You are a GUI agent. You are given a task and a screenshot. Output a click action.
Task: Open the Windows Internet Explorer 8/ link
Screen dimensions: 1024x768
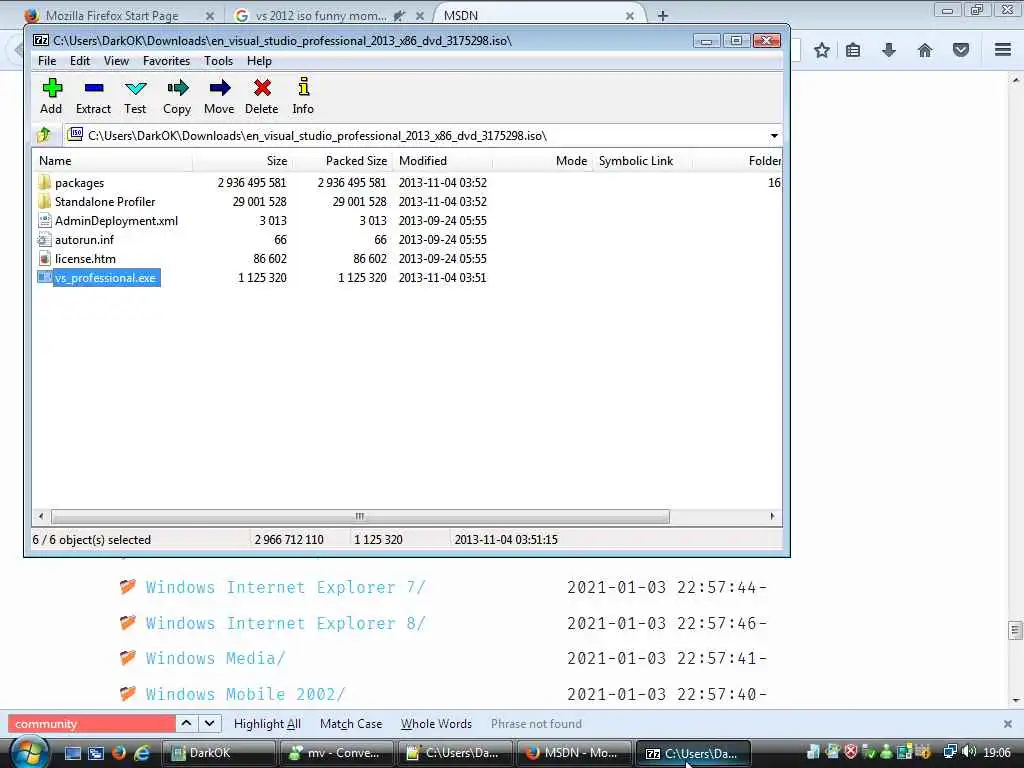click(286, 623)
